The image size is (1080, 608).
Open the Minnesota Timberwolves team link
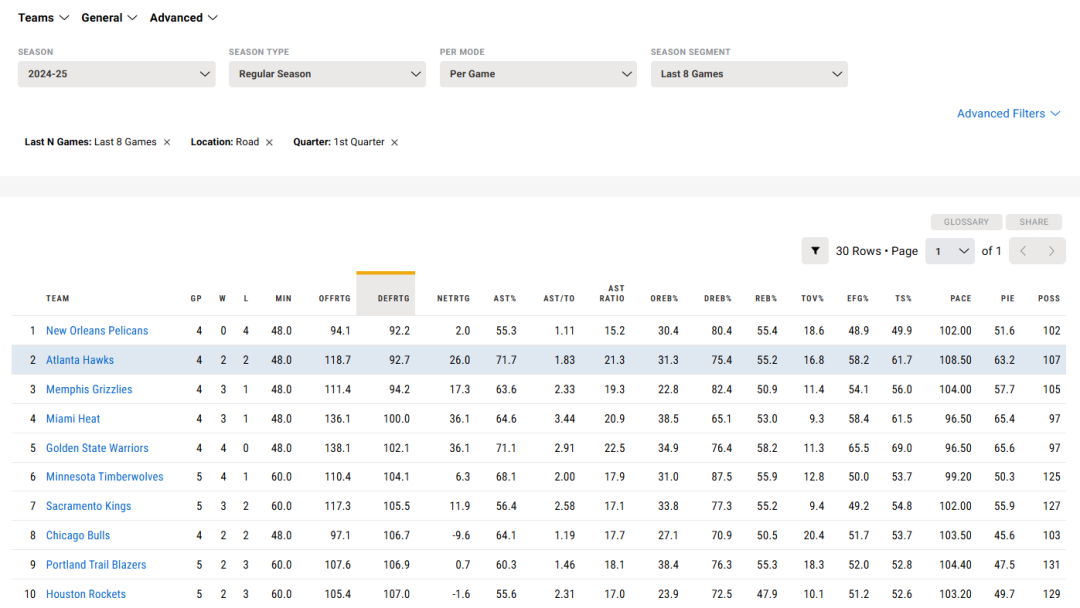click(x=105, y=476)
